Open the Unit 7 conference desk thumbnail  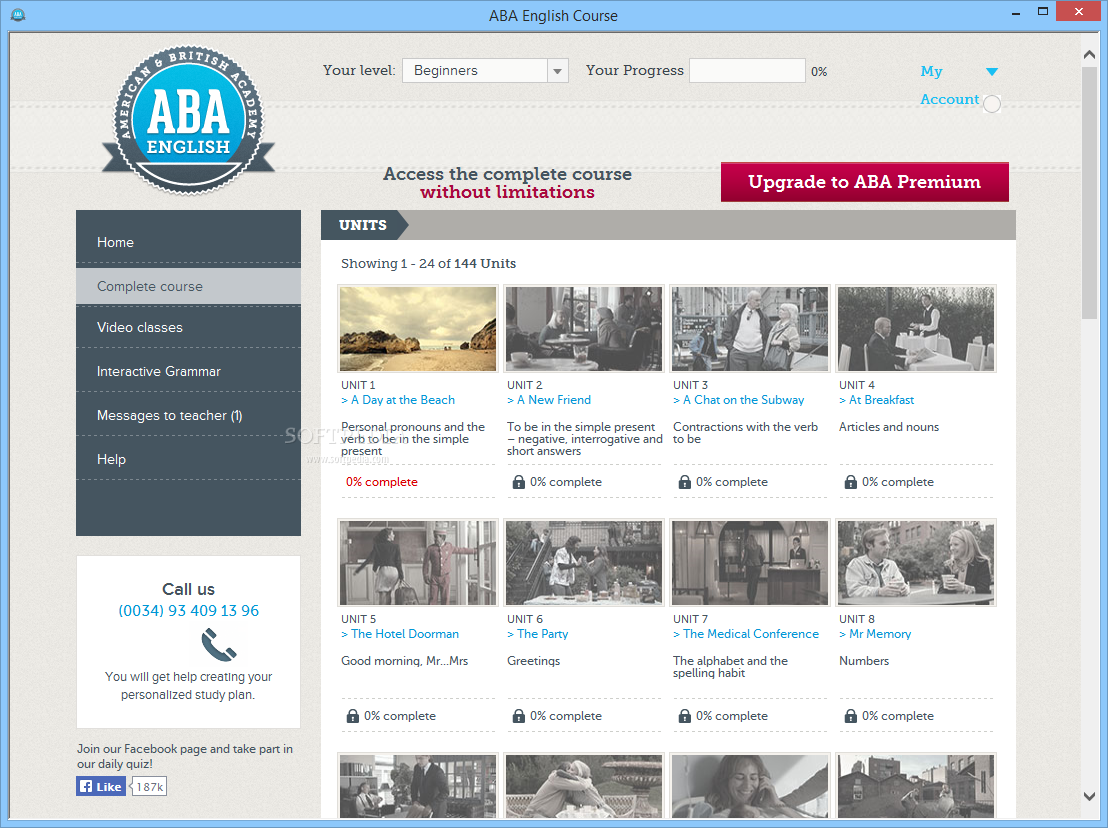click(x=750, y=562)
